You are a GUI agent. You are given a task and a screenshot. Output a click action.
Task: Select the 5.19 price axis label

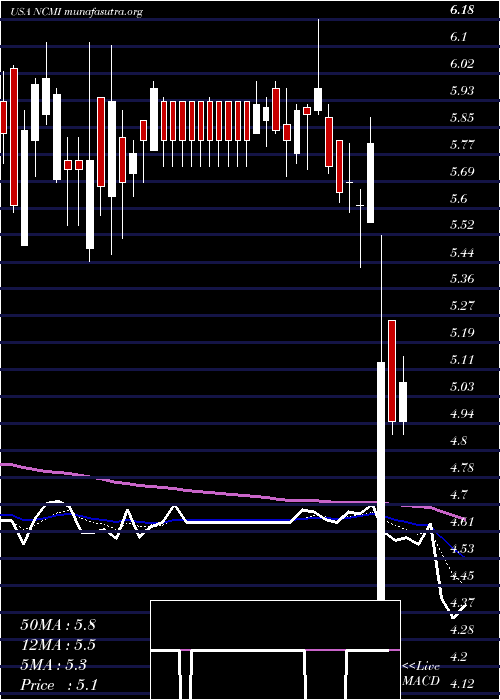(x=462, y=333)
